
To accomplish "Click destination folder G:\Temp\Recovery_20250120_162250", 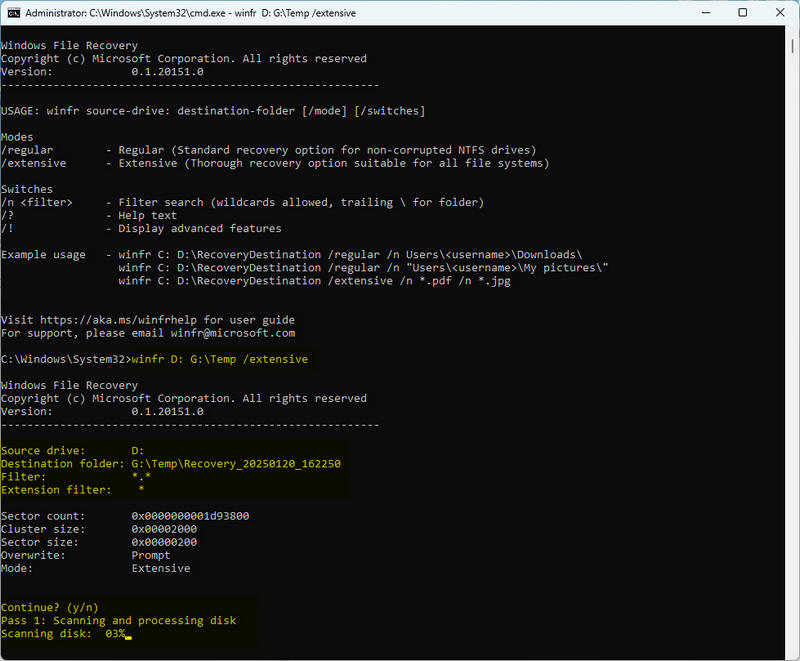I will 236,464.
